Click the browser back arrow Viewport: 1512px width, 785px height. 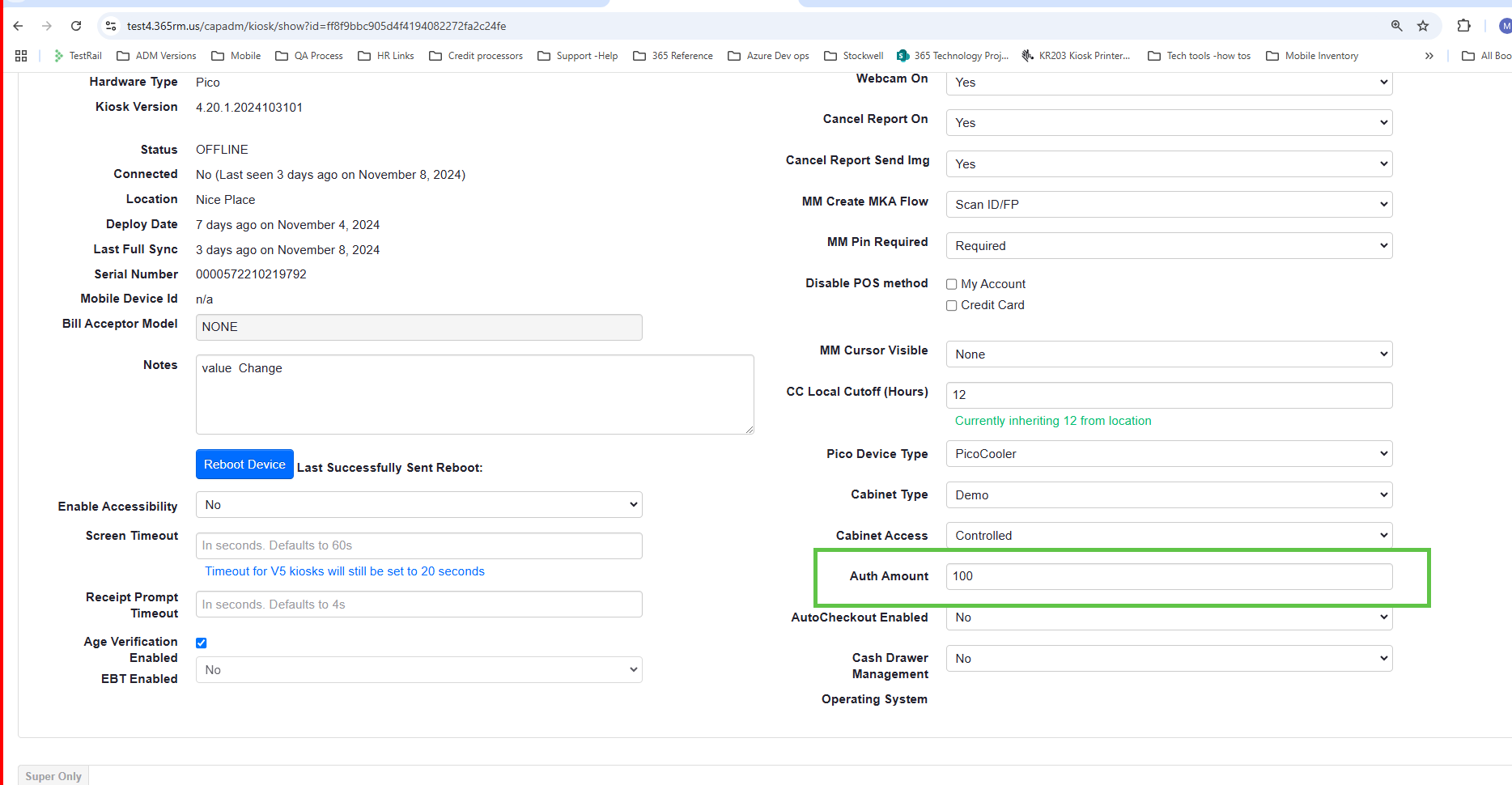point(19,26)
